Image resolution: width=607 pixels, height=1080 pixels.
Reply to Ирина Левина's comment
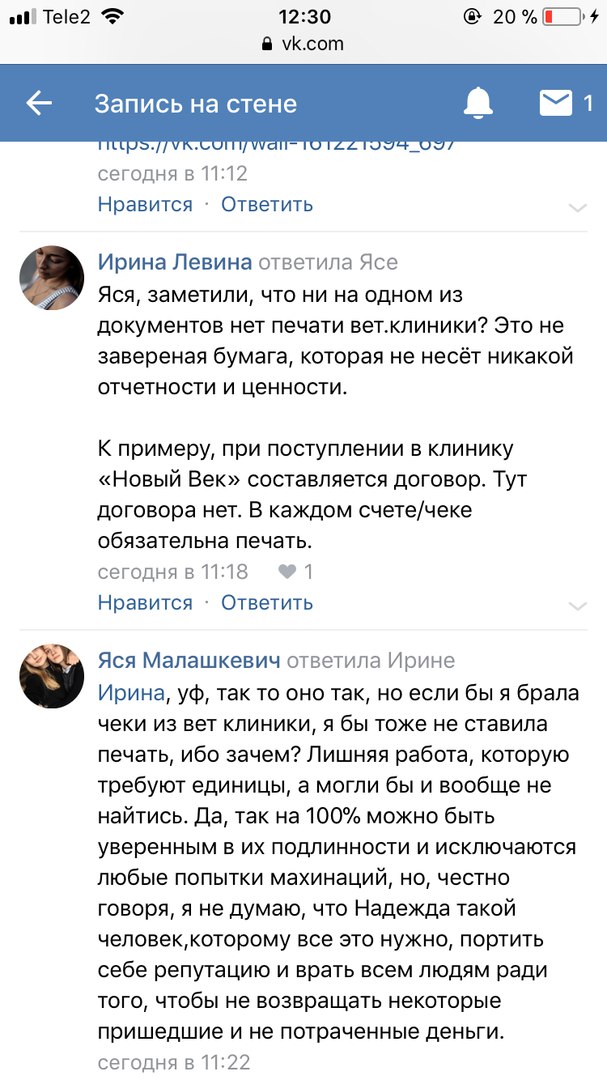[267, 603]
